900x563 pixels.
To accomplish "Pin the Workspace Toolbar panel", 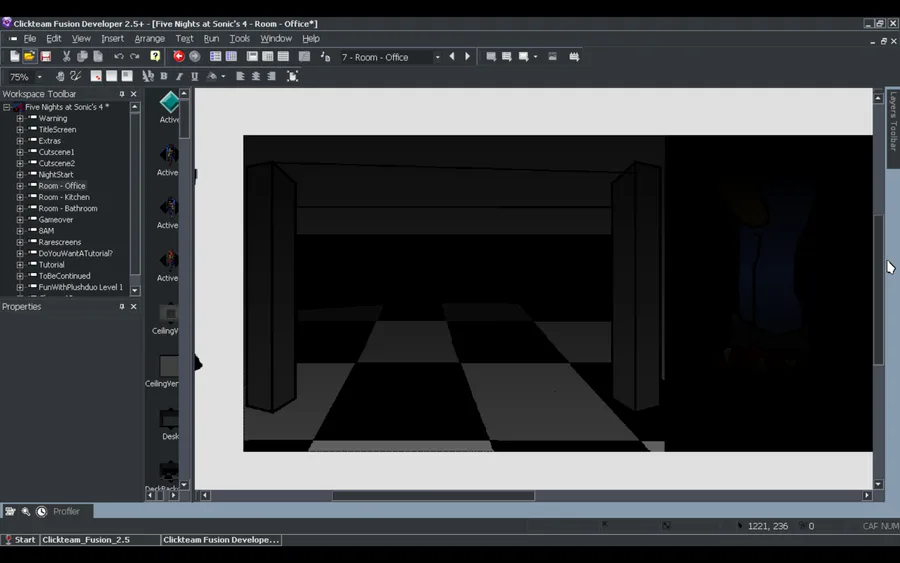I will click(x=122, y=94).
